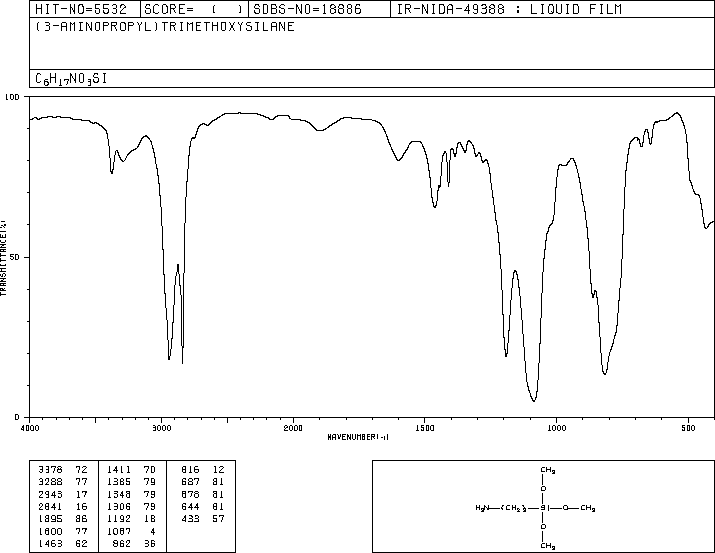Click the HIT-NO=5532 header cell
715x553 pixels.
tap(81, 9)
